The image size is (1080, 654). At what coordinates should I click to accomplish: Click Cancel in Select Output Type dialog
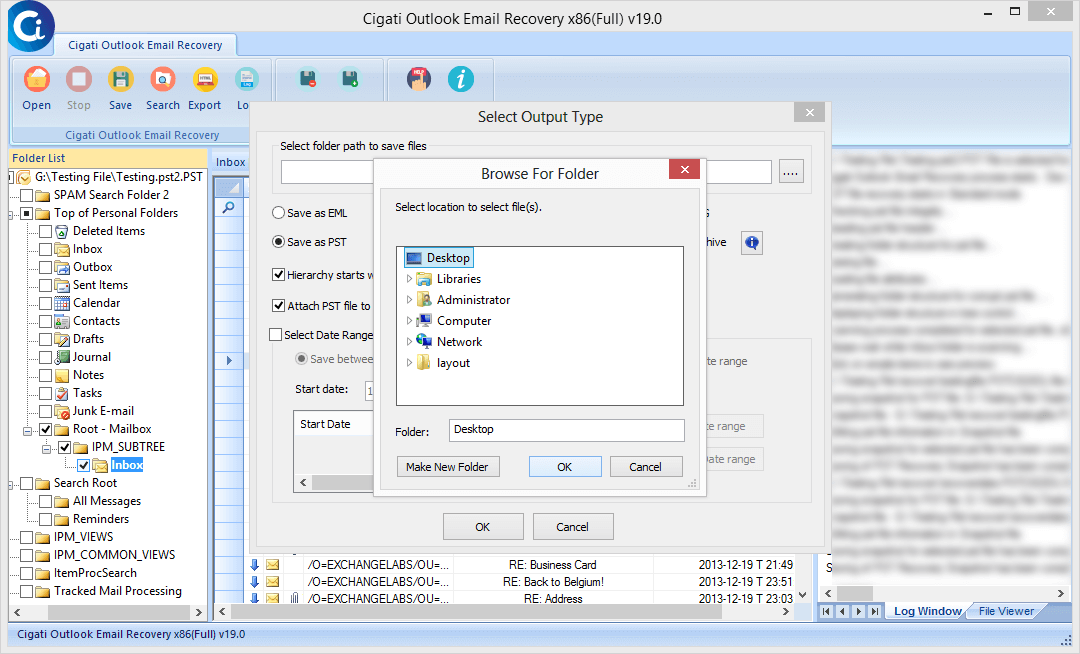point(572,527)
